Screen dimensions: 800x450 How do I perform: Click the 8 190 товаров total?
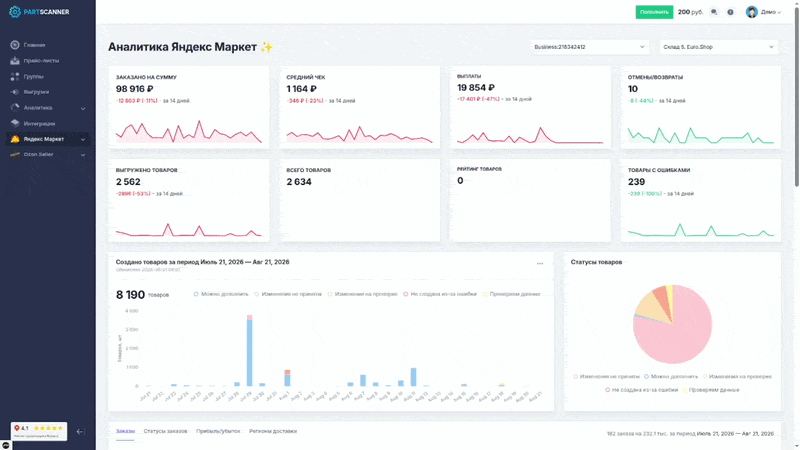(142, 295)
